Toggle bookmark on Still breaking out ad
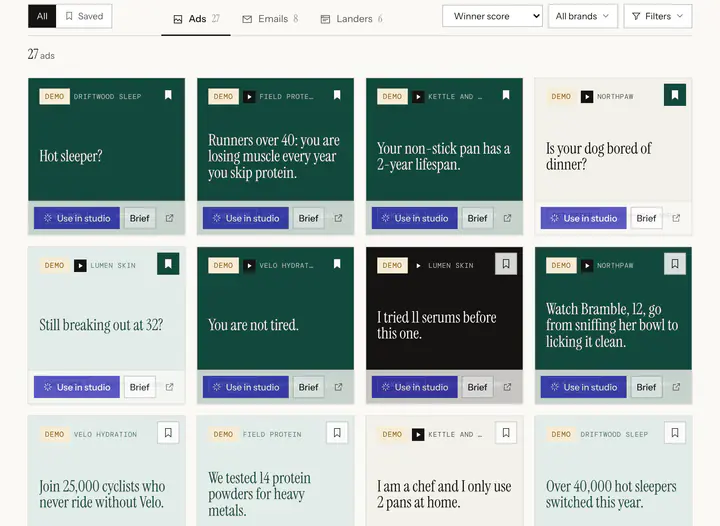This screenshot has height=526, width=720. (168, 264)
